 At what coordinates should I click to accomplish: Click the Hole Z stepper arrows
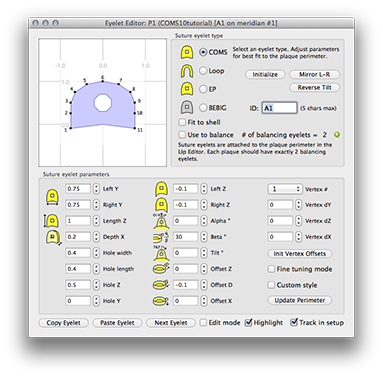(96, 285)
